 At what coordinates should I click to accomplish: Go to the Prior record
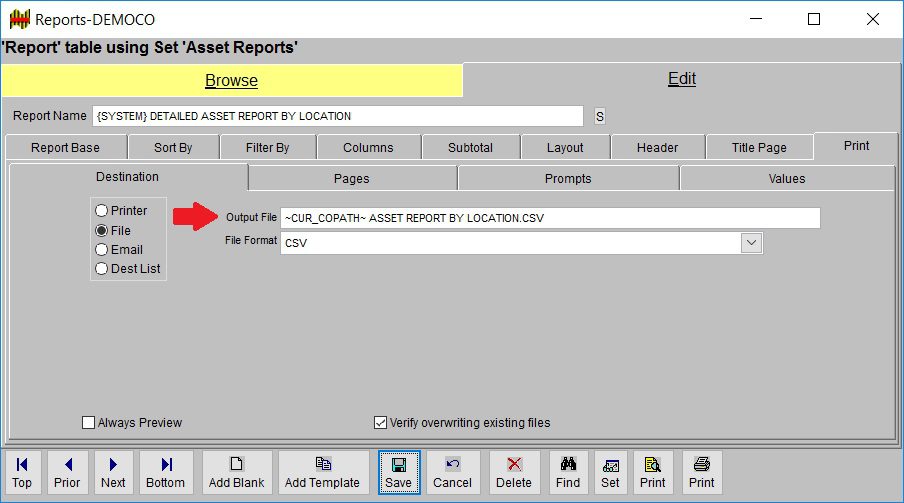(x=67, y=472)
